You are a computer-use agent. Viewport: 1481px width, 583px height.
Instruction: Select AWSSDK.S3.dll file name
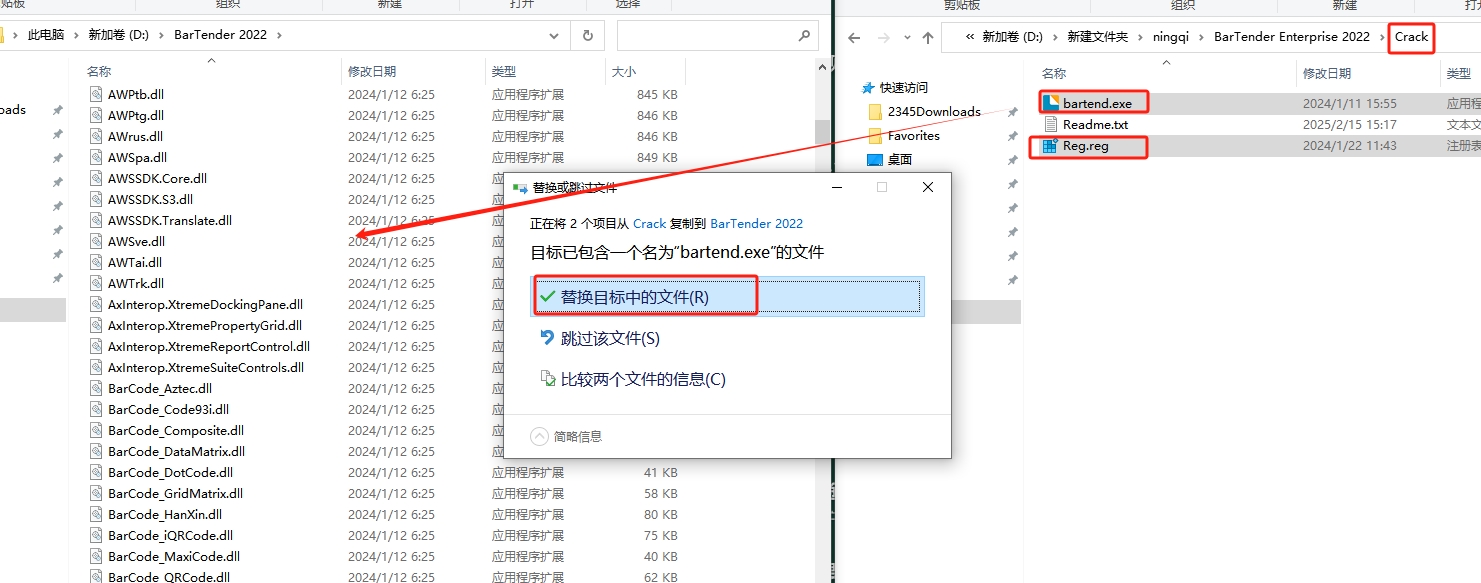click(150, 199)
